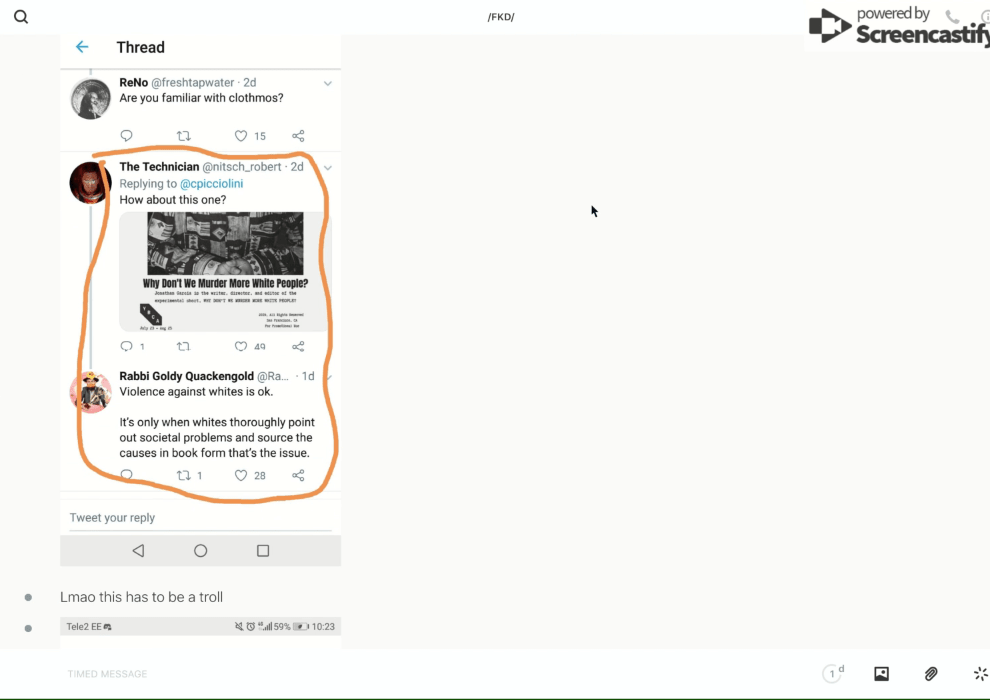Click the back arrow beside Thread
The width and height of the screenshot is (990, 700).
tap(82, 47)
